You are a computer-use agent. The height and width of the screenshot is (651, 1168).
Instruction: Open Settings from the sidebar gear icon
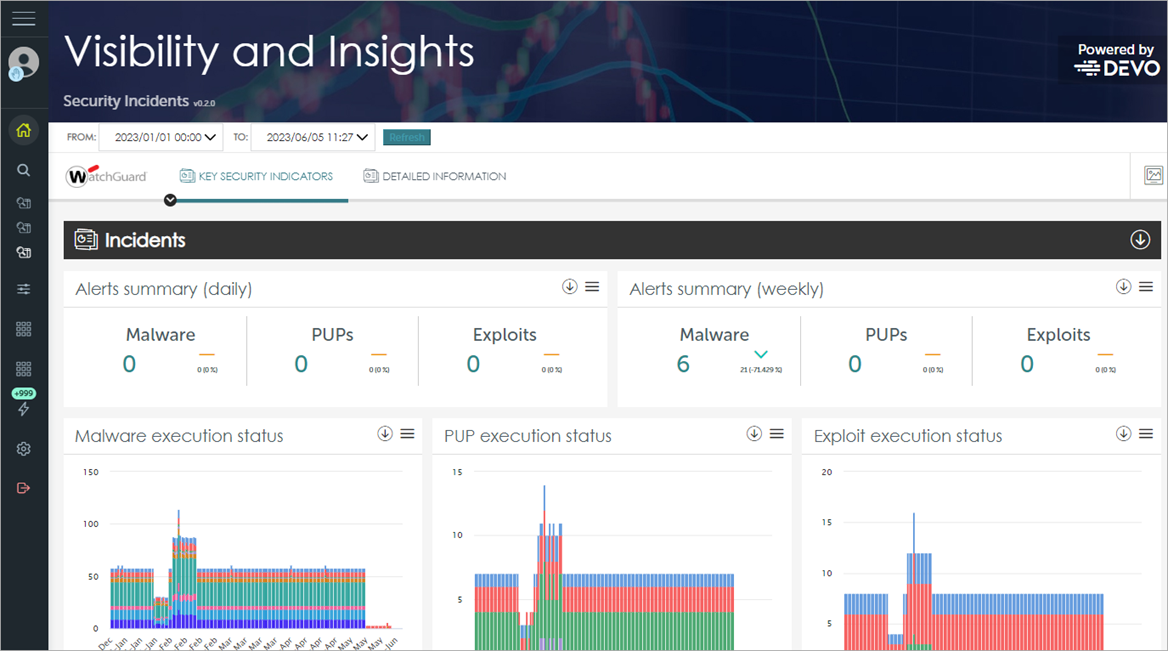pos(23,448)
